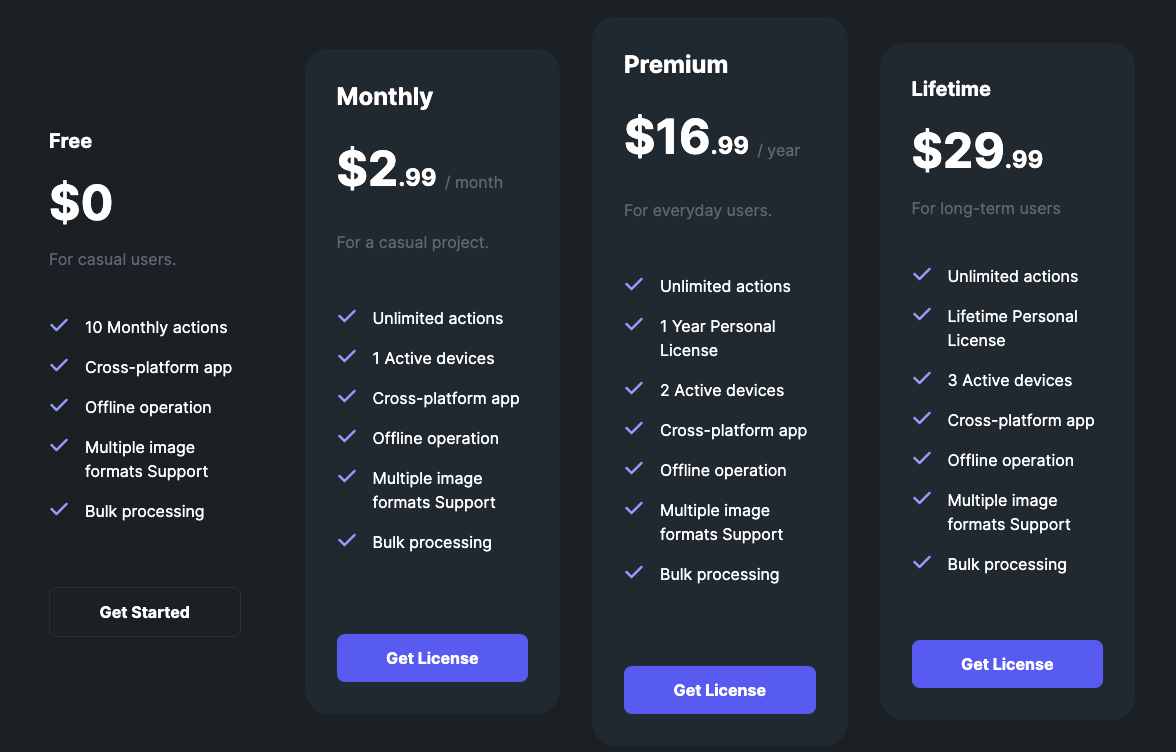Select the Premium plan title
Image resolution: width=1176 pixels, height=752 pixels.
pos(676,64)
